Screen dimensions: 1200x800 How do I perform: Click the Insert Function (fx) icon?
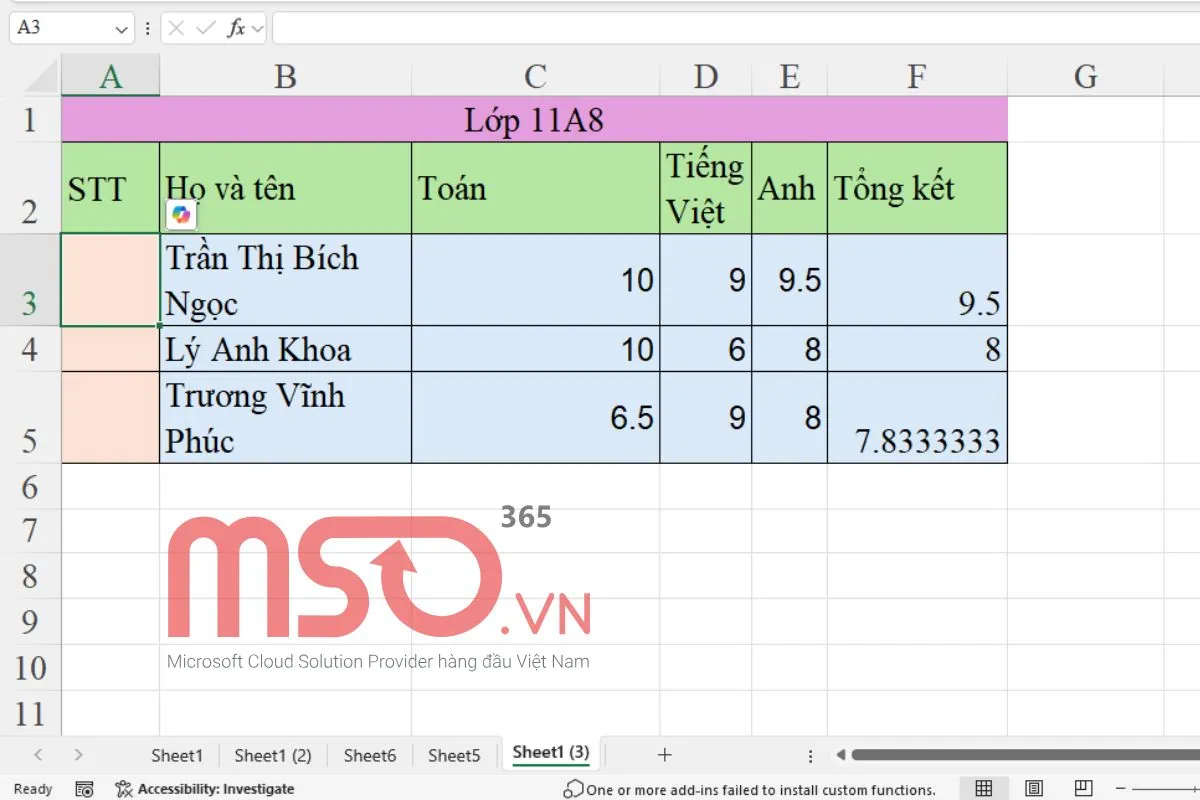click(x=238, y=28)
